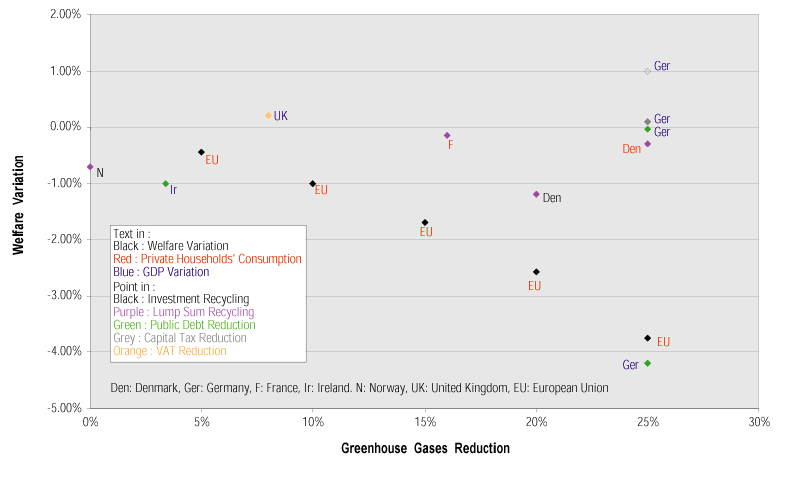Click the green Ir data point

(x=165, y=183)
